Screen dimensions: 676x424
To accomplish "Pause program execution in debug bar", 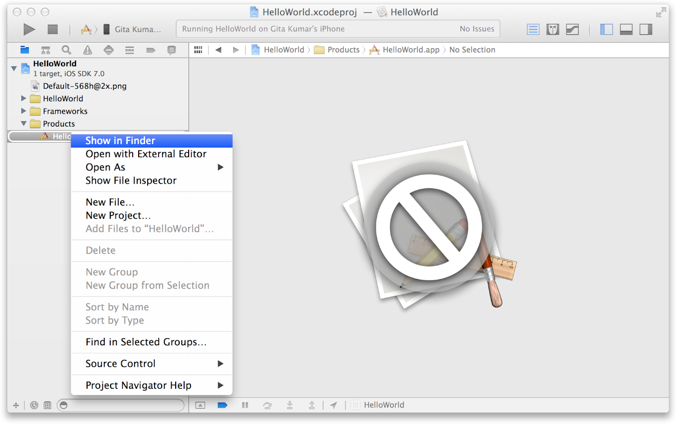I will click(x=245, y=405).
